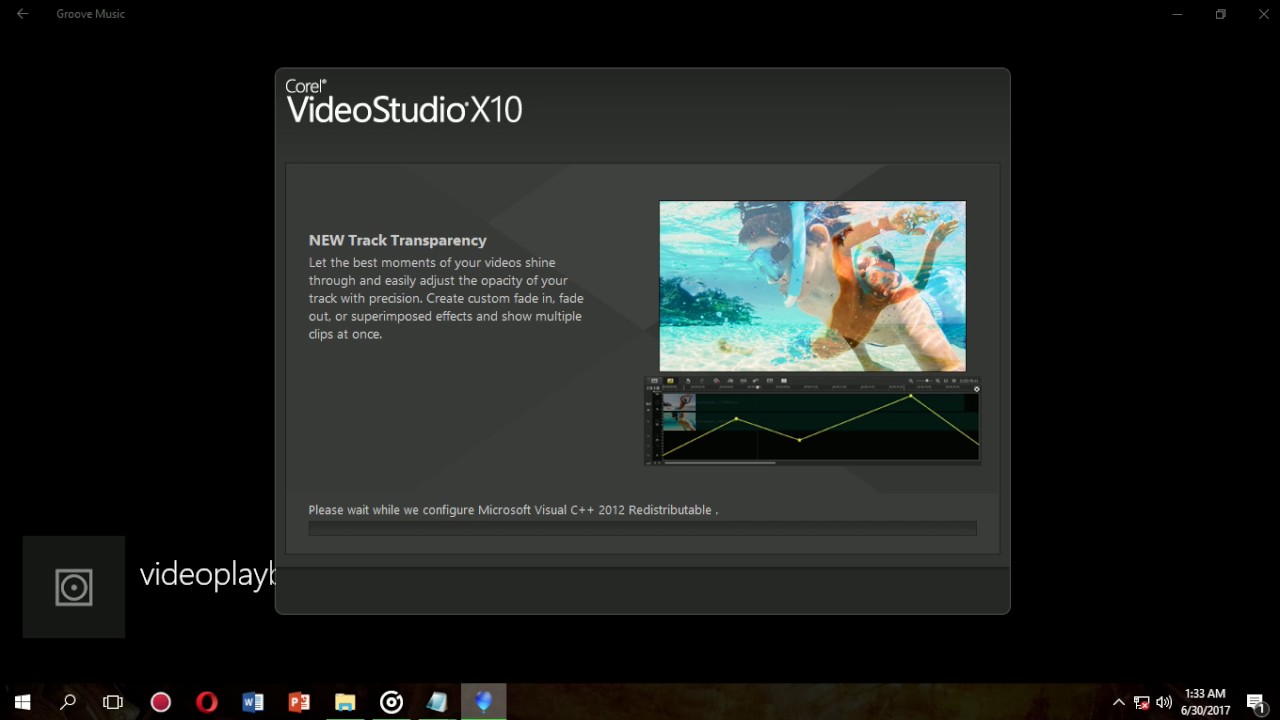Click the red record app taskbar icon

pos(160,702)
